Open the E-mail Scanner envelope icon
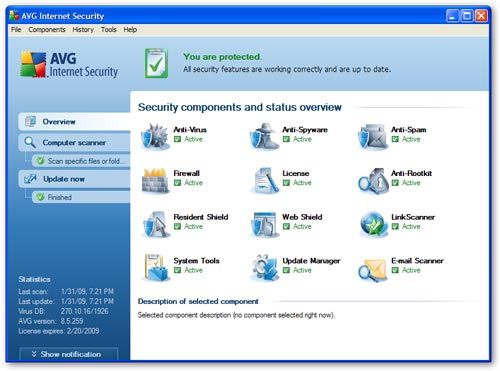This screenshot has width=500, height=371. pos(372,269)
